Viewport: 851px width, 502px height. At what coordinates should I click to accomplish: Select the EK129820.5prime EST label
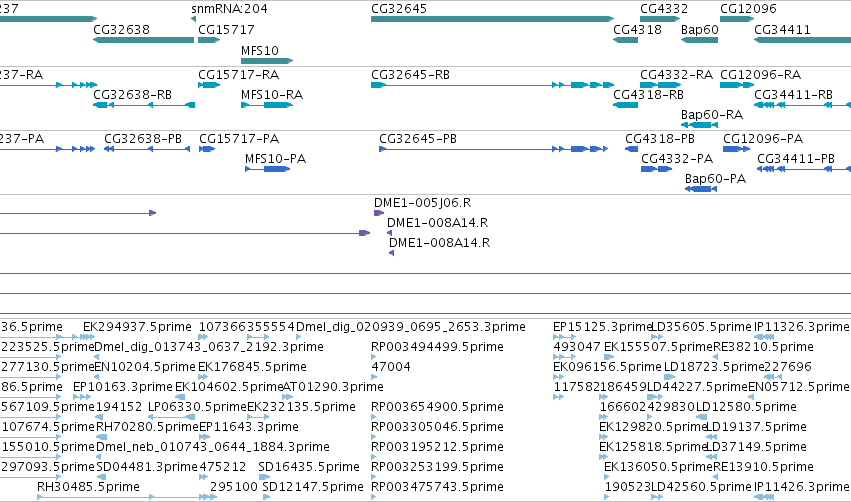point(653,427)
